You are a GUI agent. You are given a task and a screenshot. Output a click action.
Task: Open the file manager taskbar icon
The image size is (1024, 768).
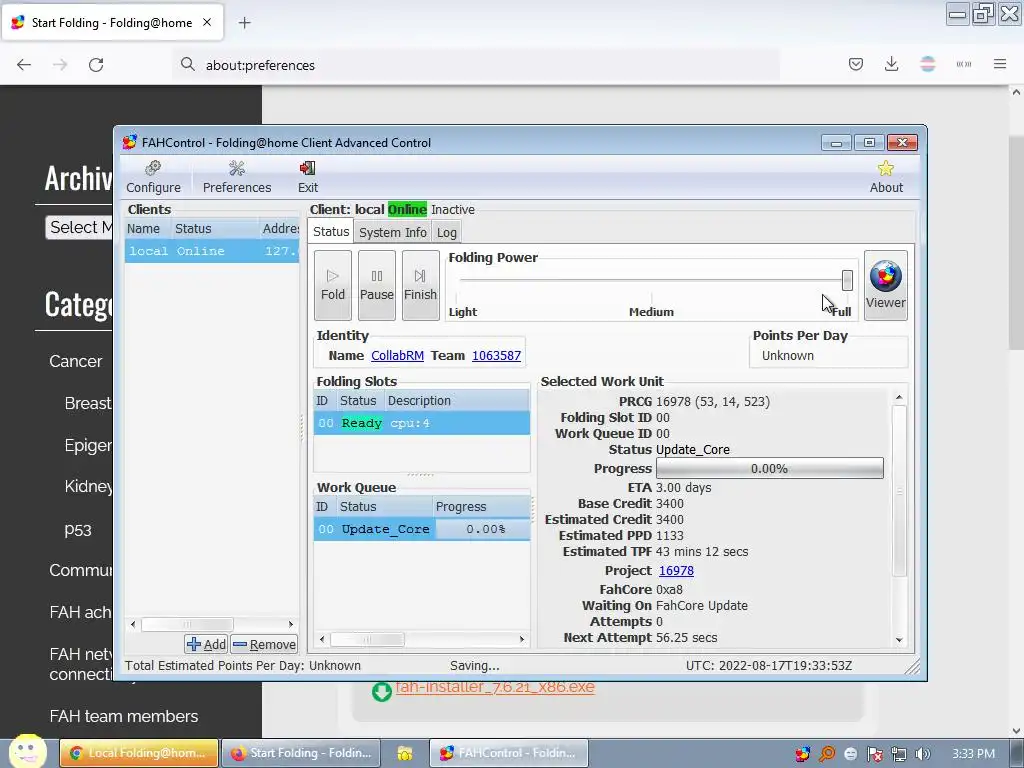(405, 754)
